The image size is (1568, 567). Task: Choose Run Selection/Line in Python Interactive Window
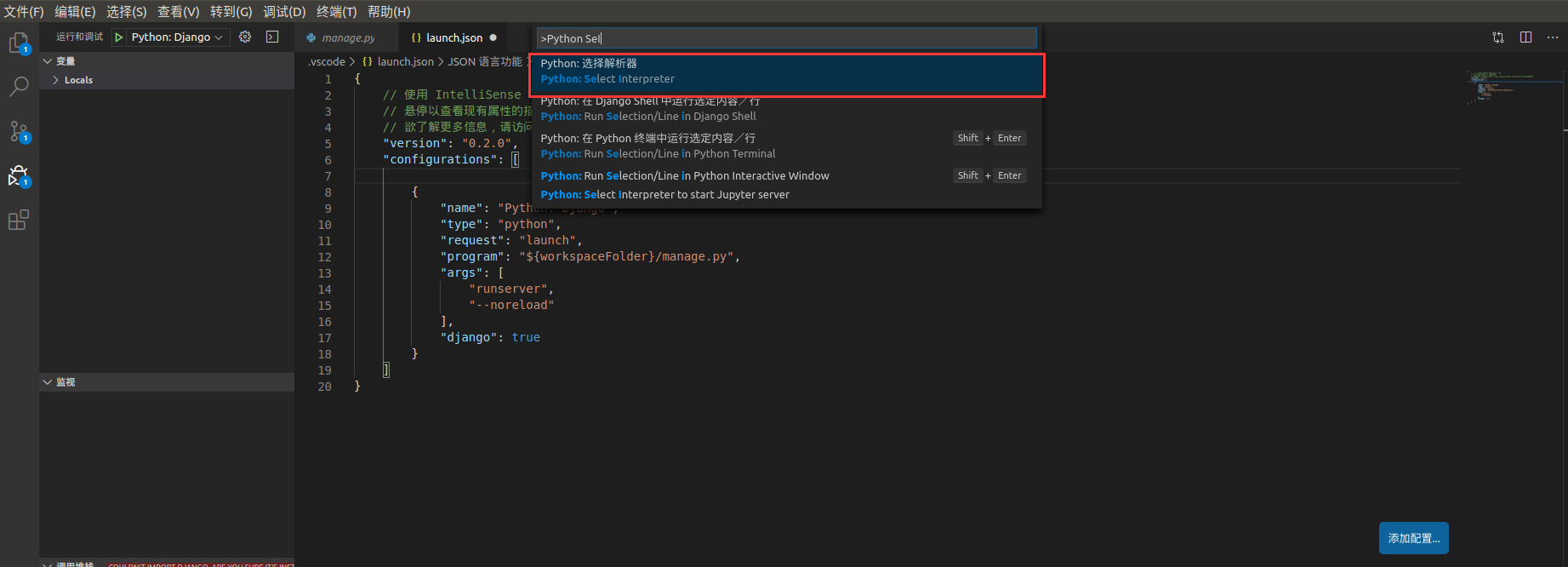point(787,175)
